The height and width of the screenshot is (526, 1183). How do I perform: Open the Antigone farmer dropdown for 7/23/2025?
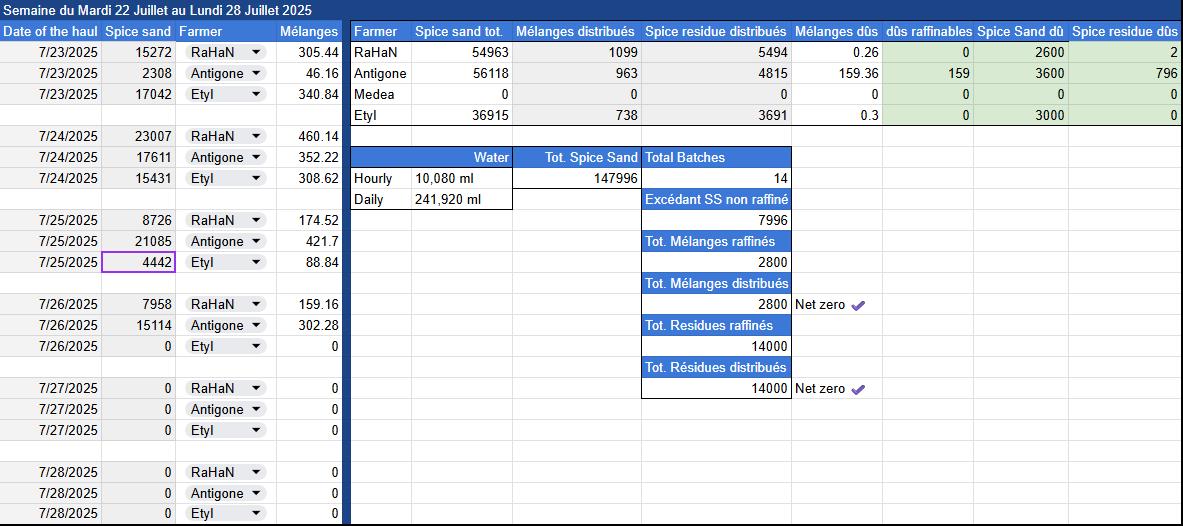coord(256,73)
